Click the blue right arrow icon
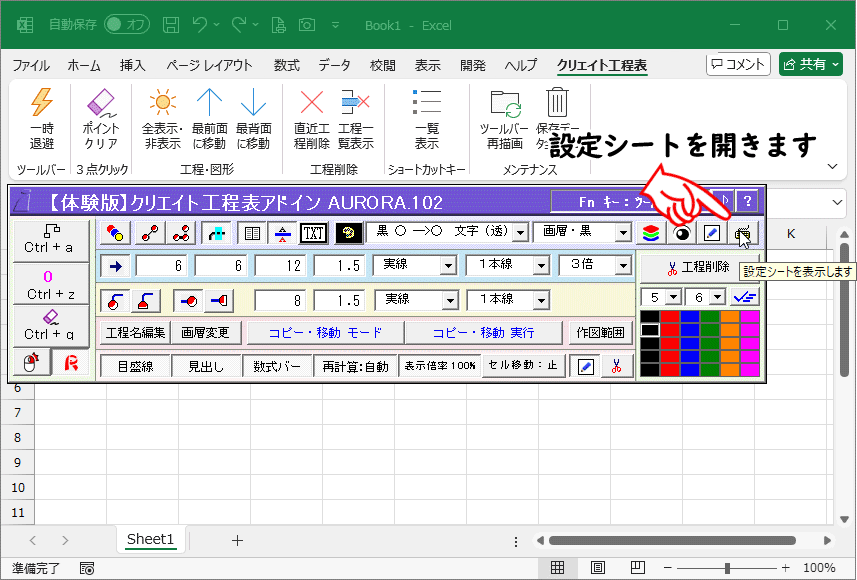Screen dimensions: 857x580 tap(115, 266)
